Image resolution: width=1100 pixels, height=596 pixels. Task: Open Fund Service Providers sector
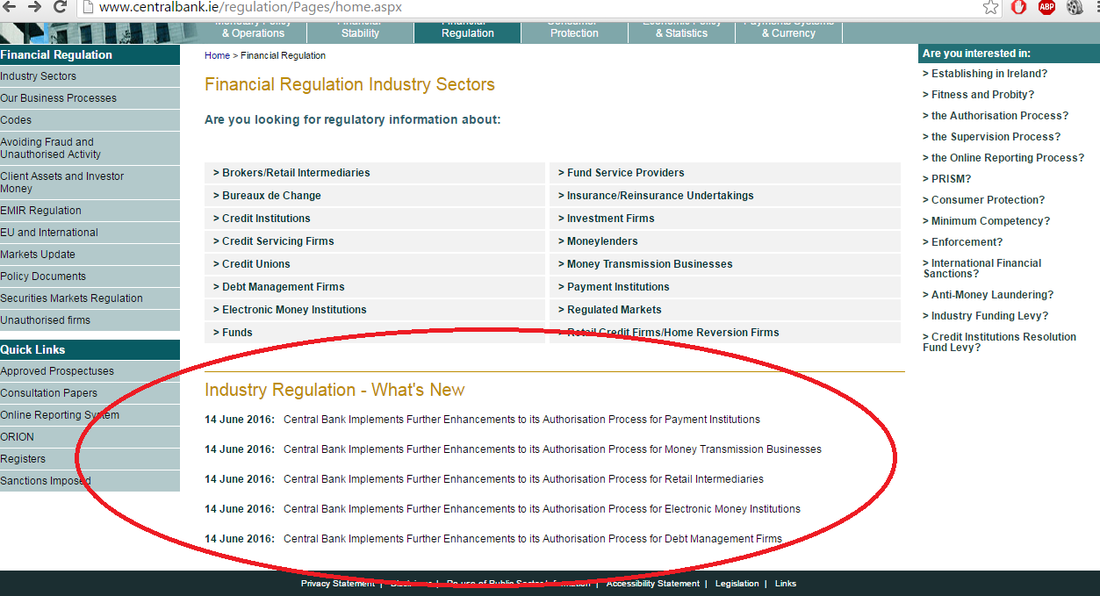(x=725, y=172)
